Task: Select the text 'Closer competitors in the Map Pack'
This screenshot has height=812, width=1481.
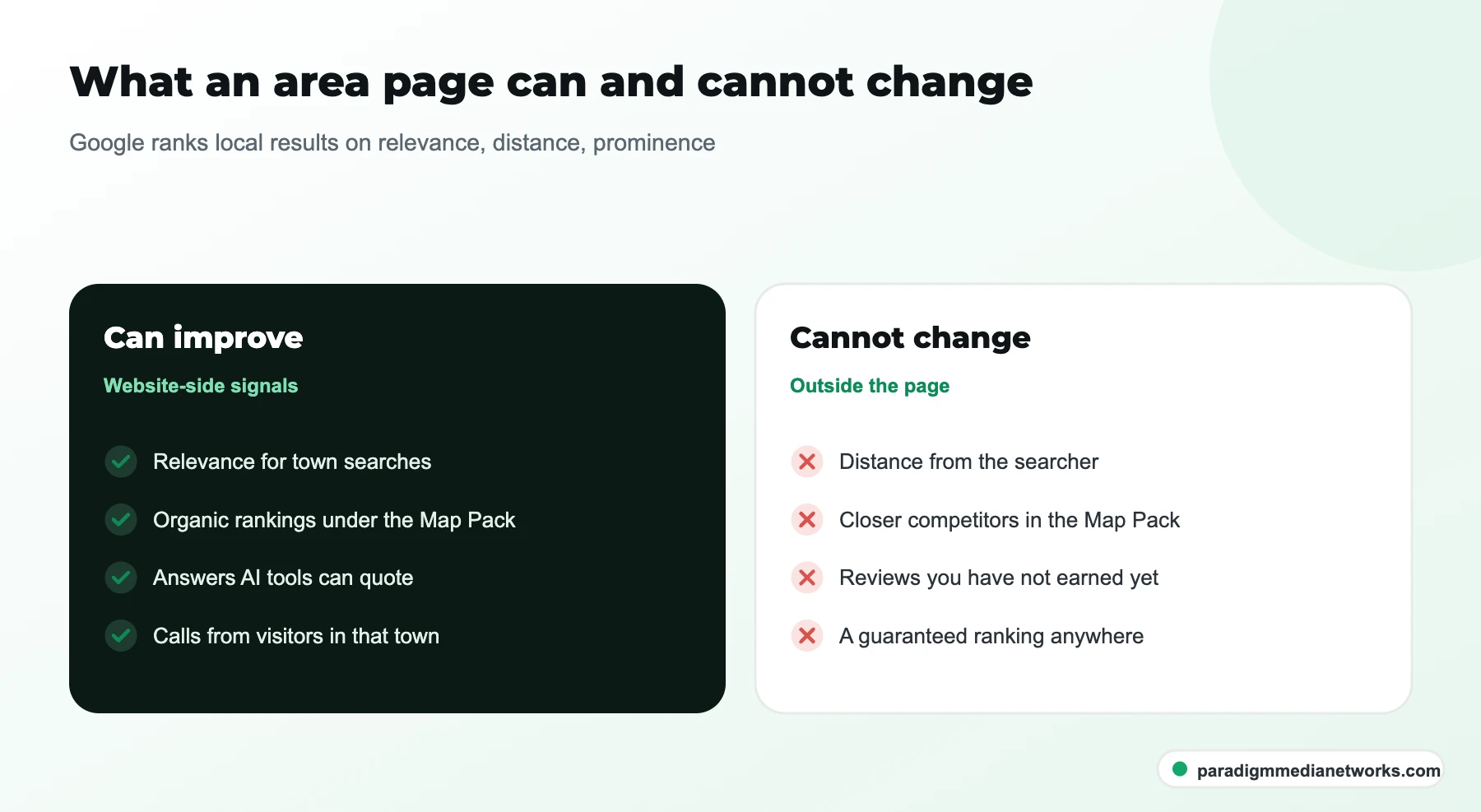Action: [x=1010, y=520]
